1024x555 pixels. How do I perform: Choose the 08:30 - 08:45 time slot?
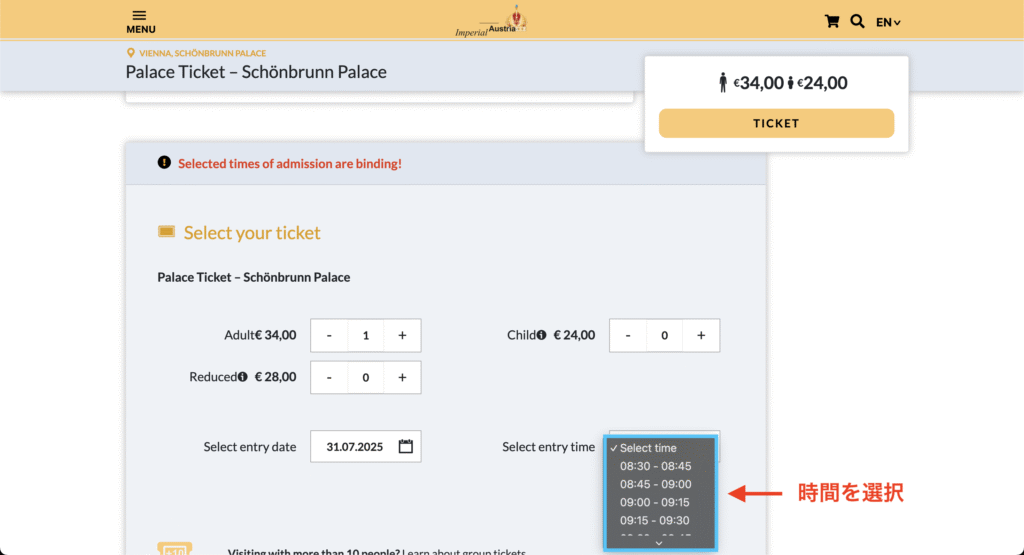655,466
